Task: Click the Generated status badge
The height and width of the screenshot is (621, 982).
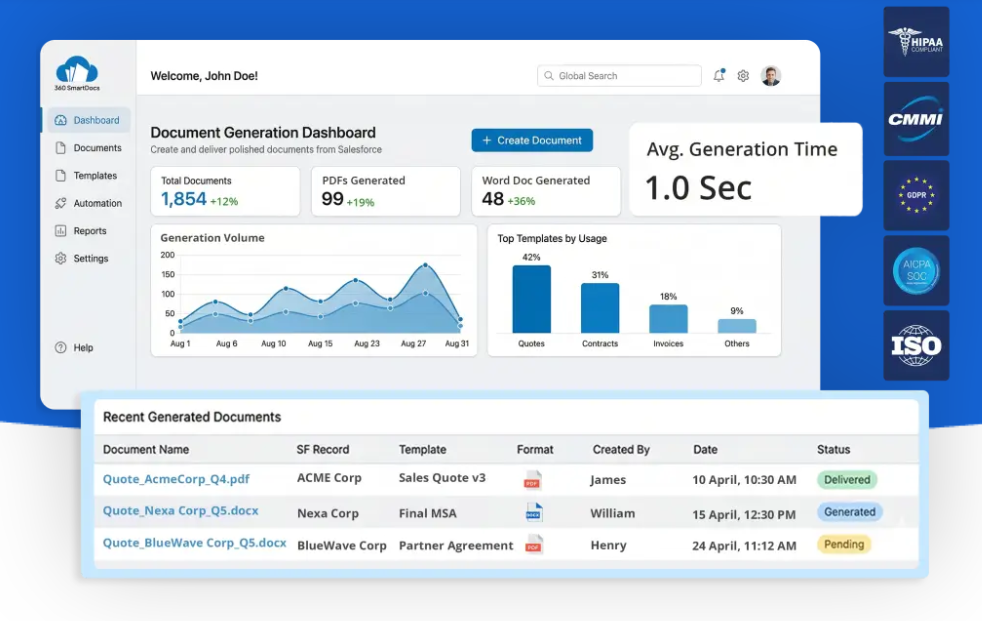Action: coord(850,512)
